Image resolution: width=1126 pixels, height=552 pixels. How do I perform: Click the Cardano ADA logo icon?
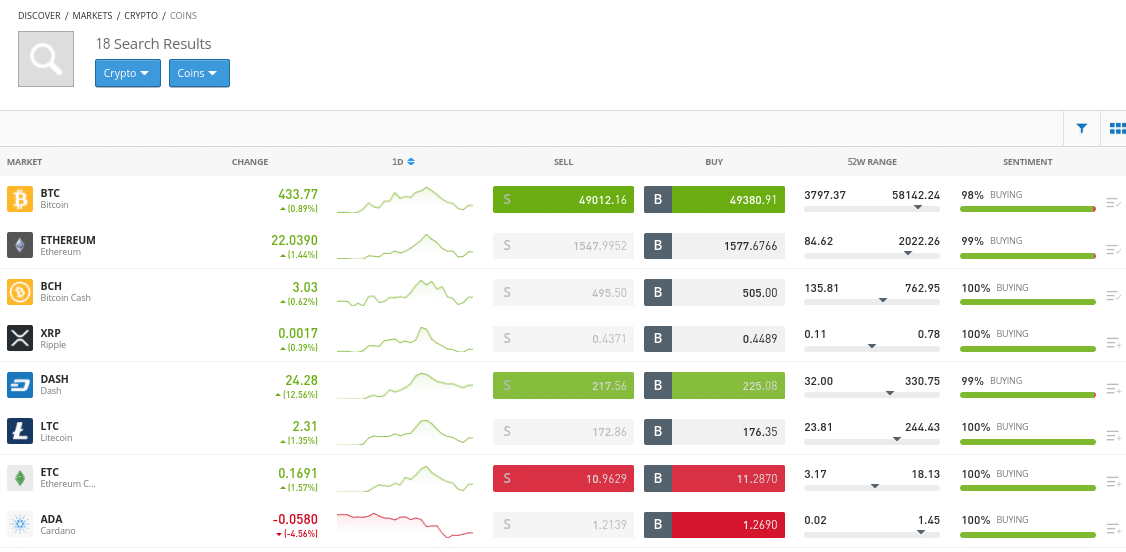coord(20,524)
